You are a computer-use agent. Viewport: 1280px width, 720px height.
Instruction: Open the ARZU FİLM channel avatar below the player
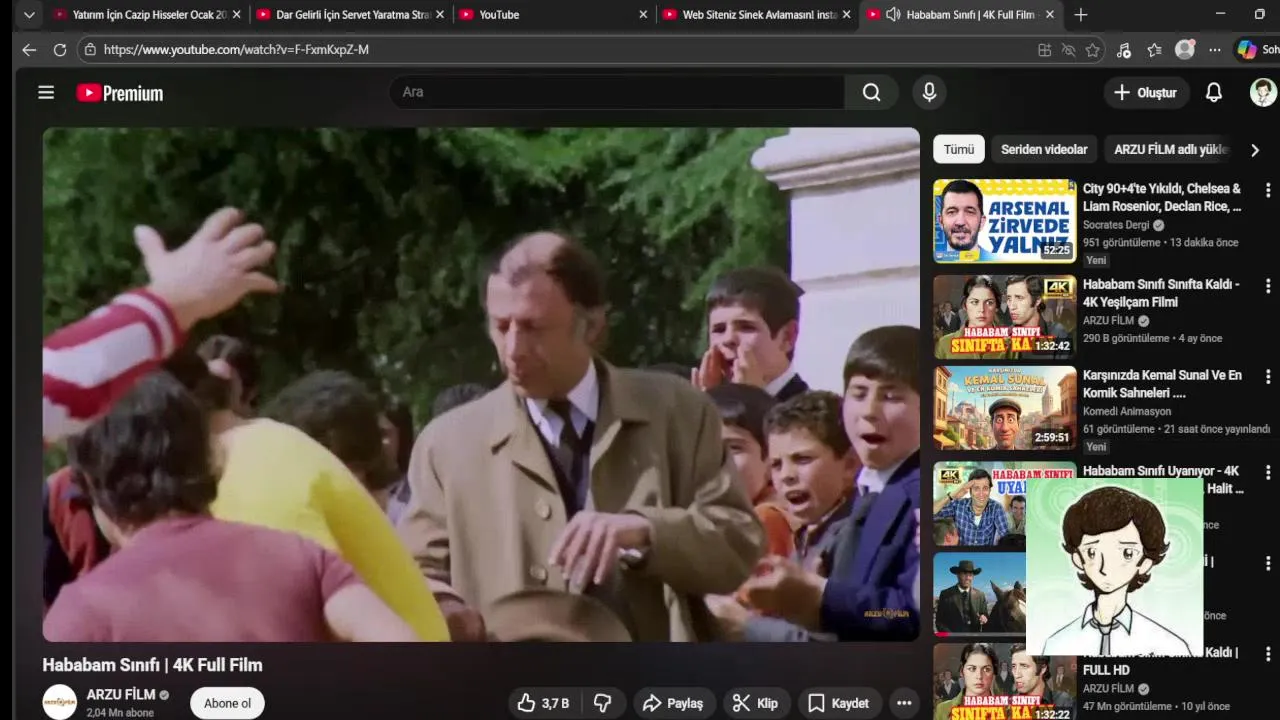(59, 702)
